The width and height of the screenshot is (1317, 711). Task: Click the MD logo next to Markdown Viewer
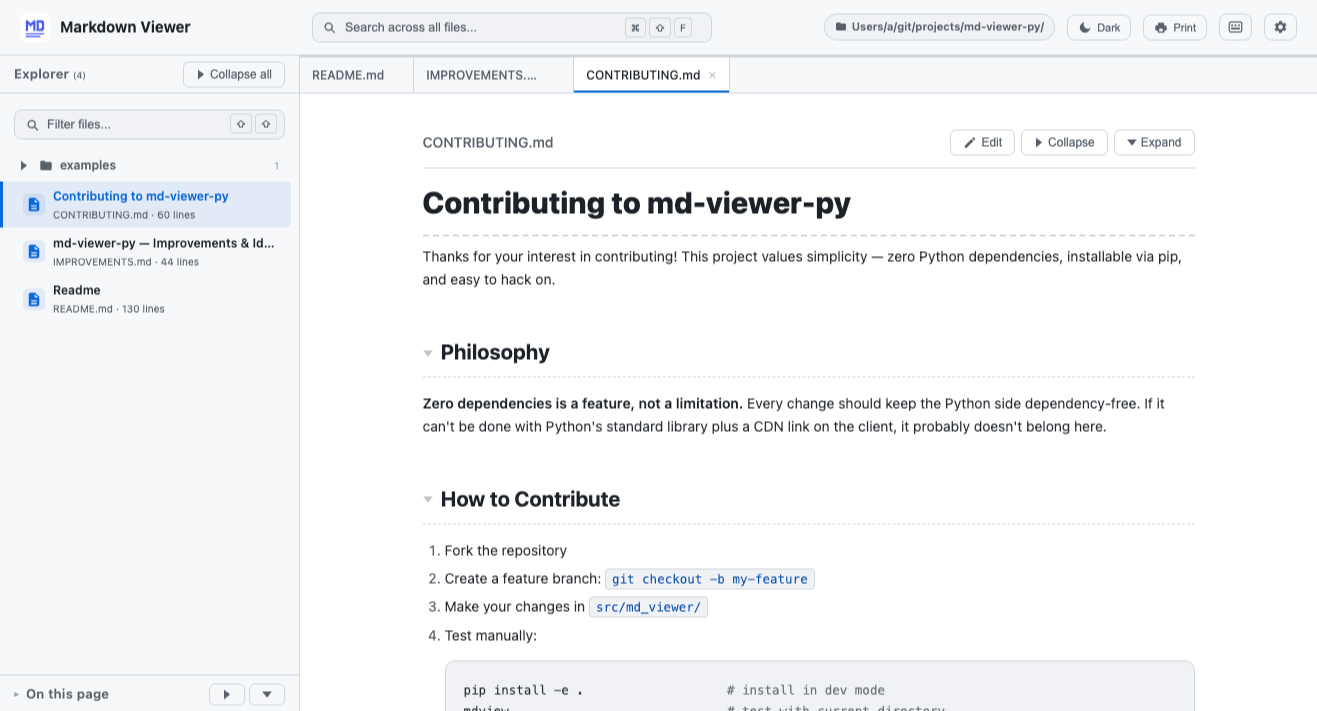point(35,27)
